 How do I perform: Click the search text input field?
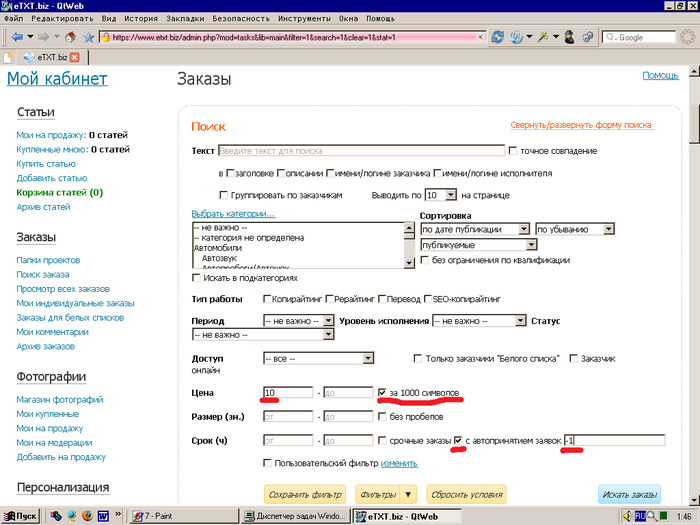(360, 151)
